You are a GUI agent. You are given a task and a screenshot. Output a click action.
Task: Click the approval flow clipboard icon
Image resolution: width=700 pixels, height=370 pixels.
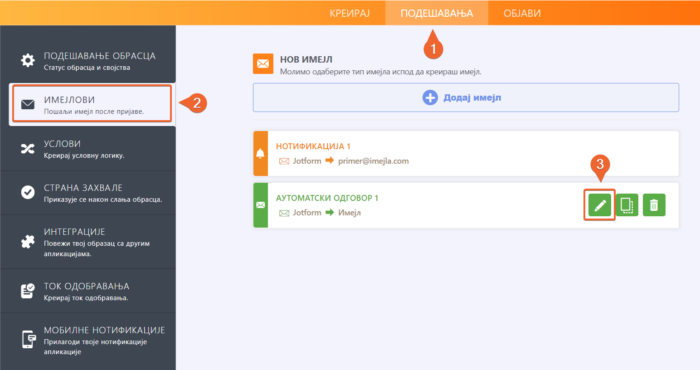[28, 291]
